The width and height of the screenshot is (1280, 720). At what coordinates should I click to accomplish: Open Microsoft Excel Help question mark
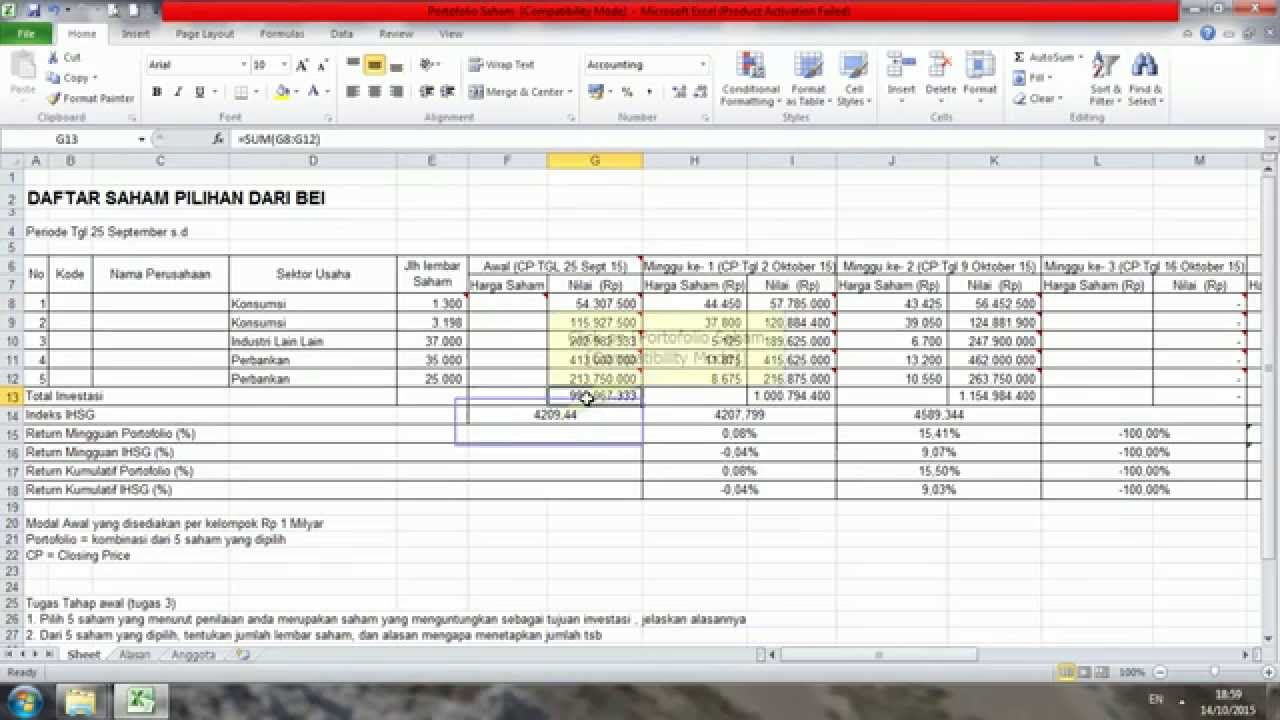tap(1208, 33)
